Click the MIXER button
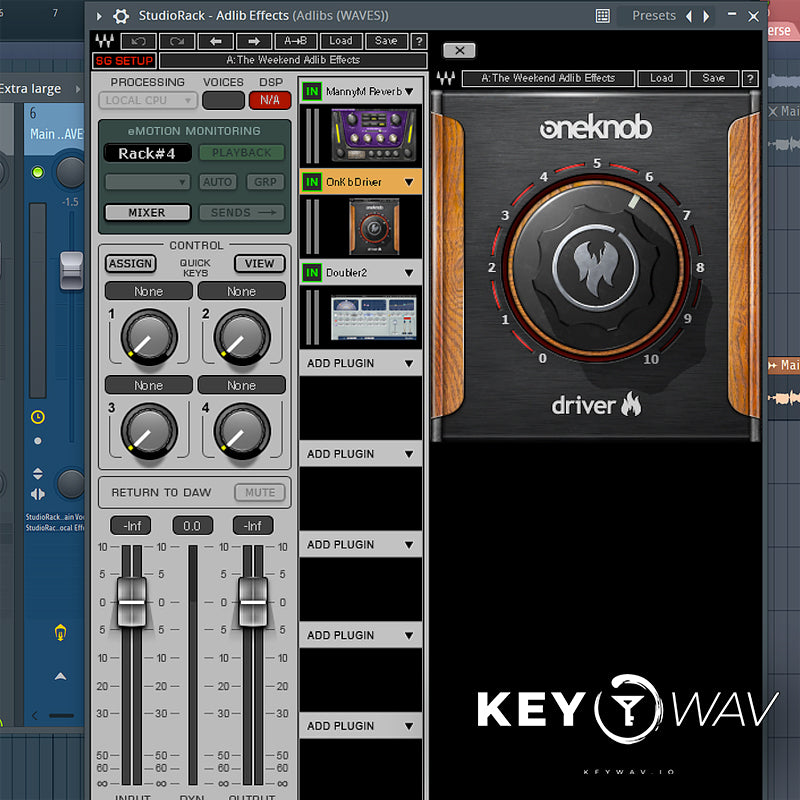The image size is (800, 800). click(147, 212)
